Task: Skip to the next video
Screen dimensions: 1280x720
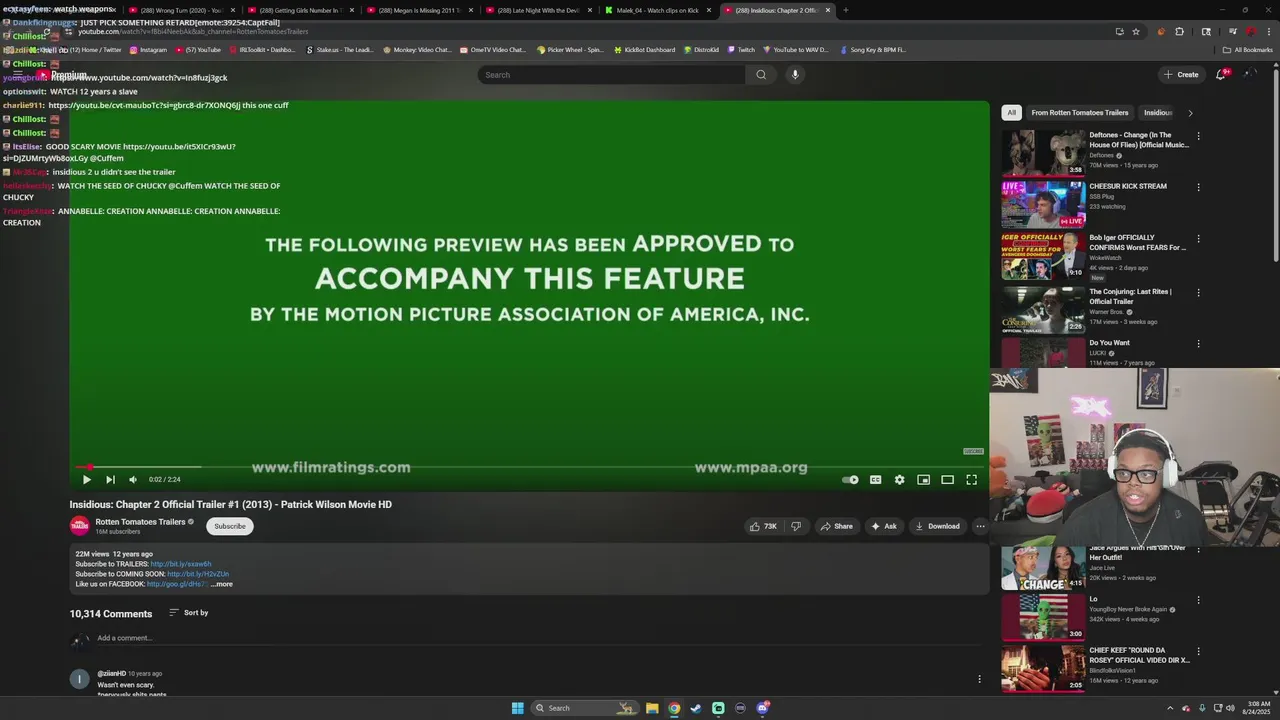Action: coord(110,480)
